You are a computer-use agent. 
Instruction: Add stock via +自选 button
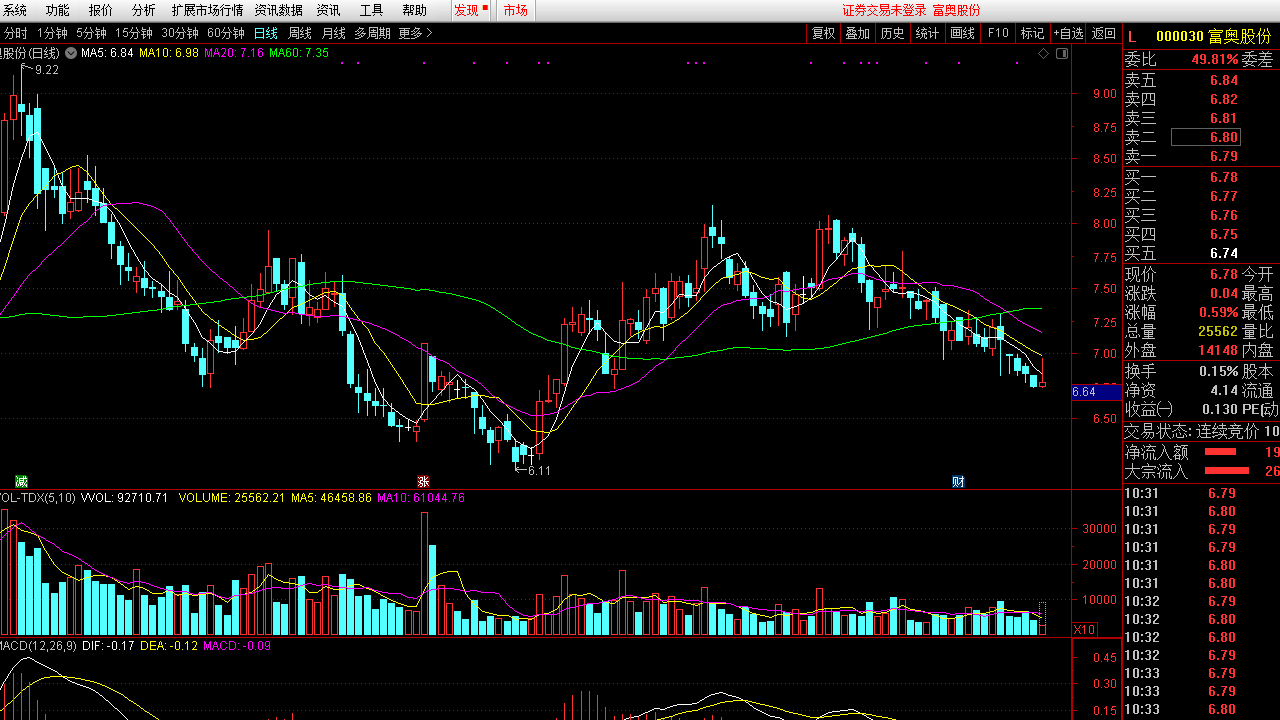pos(1068,33)
